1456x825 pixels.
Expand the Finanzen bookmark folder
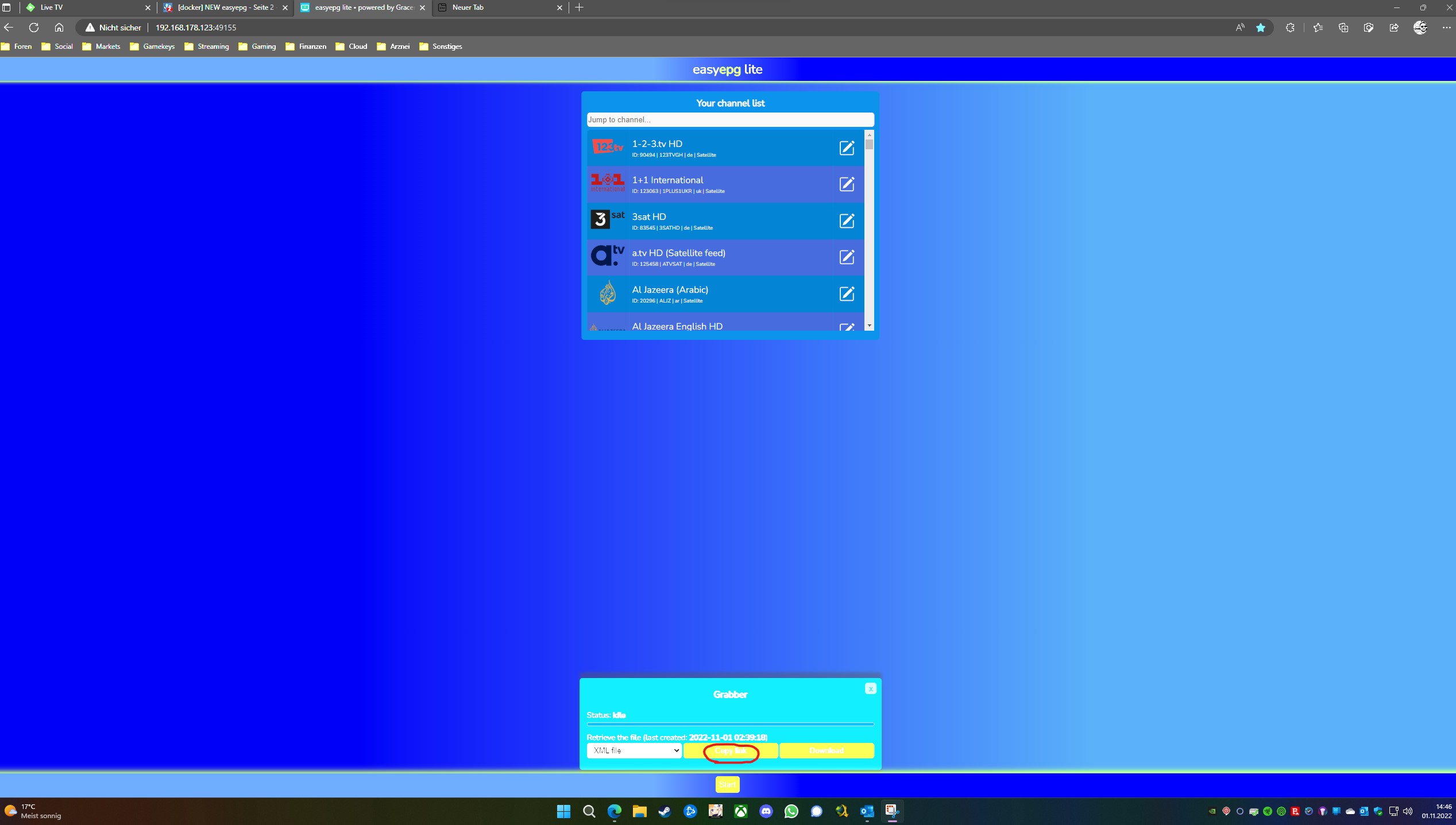(306, 47)
